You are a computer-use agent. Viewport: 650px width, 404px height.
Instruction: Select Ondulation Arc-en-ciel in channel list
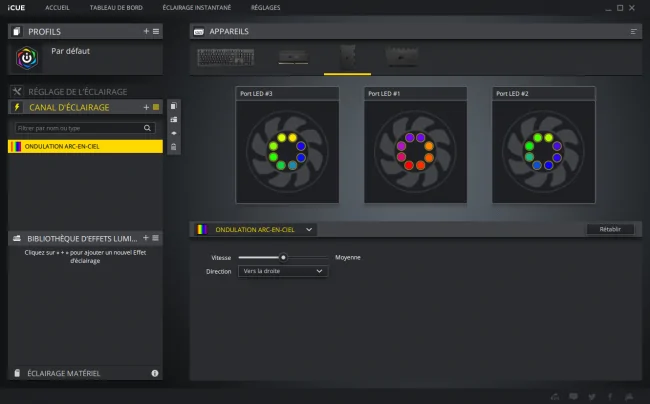click(85, 146)
